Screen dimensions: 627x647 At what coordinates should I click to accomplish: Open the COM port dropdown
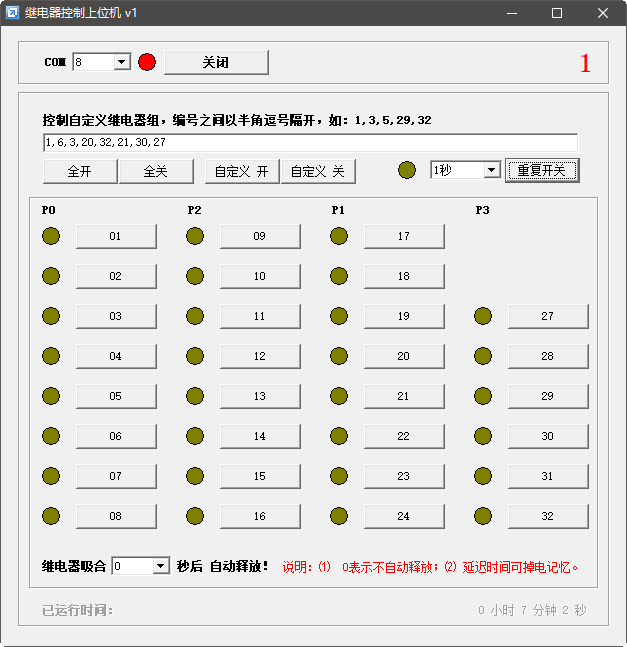[122, 62]
